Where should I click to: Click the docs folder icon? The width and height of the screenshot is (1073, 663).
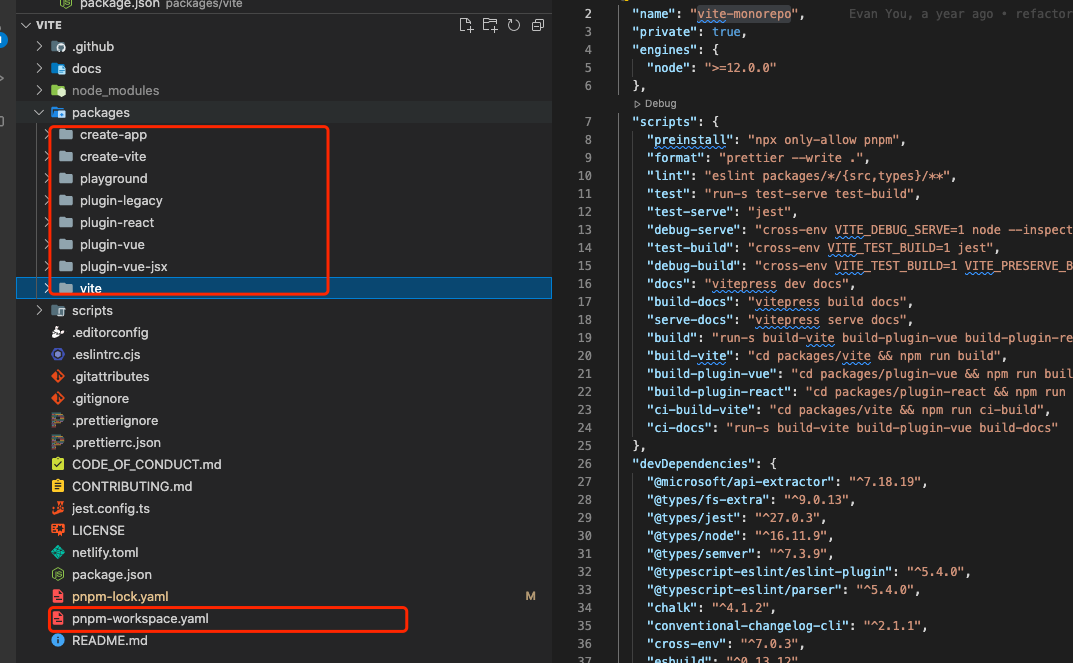coord(59,68)
